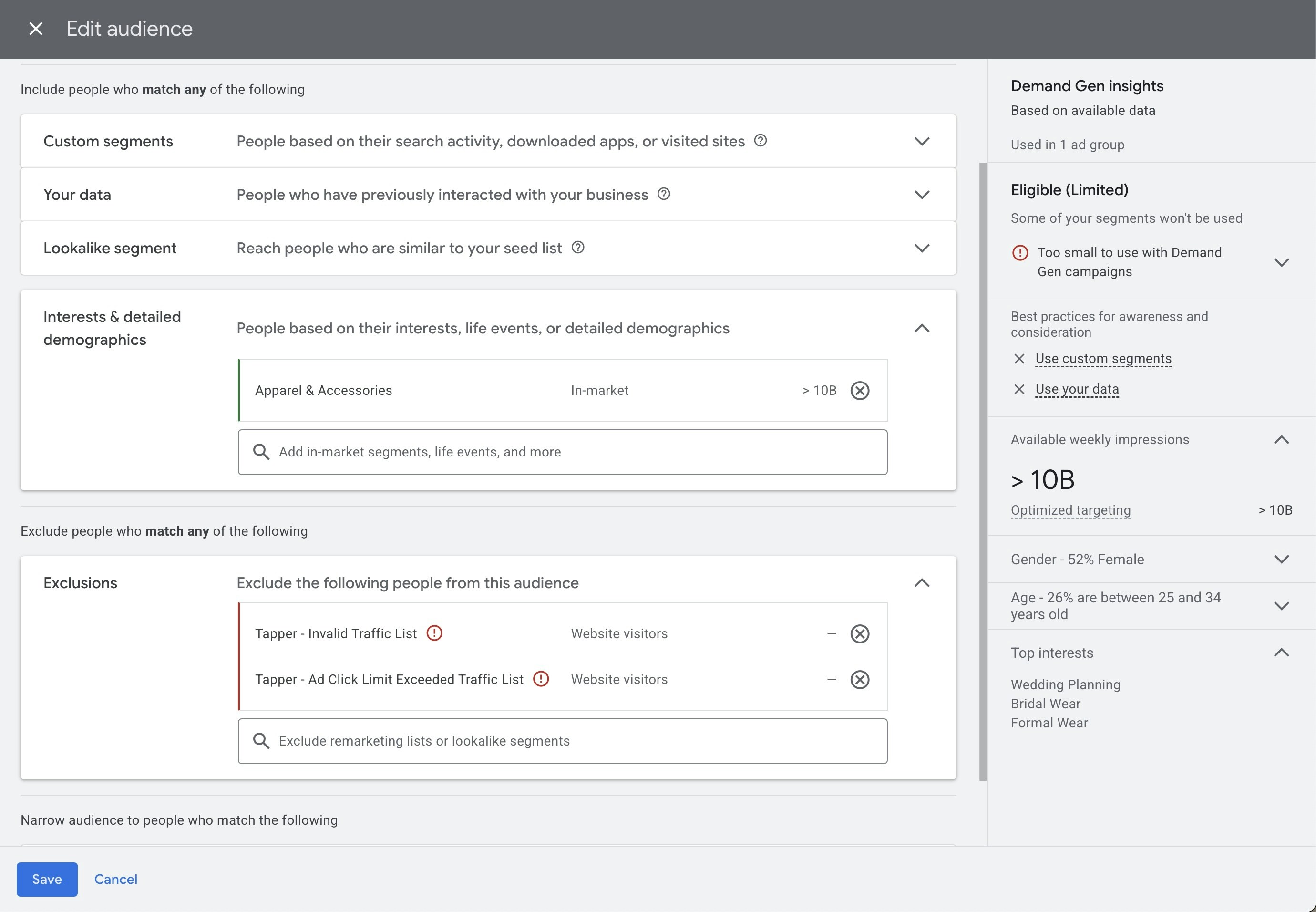This screenshot has width=1316, height=912.
Task: Expand the Custom segments section
Action: coord(921,141)
